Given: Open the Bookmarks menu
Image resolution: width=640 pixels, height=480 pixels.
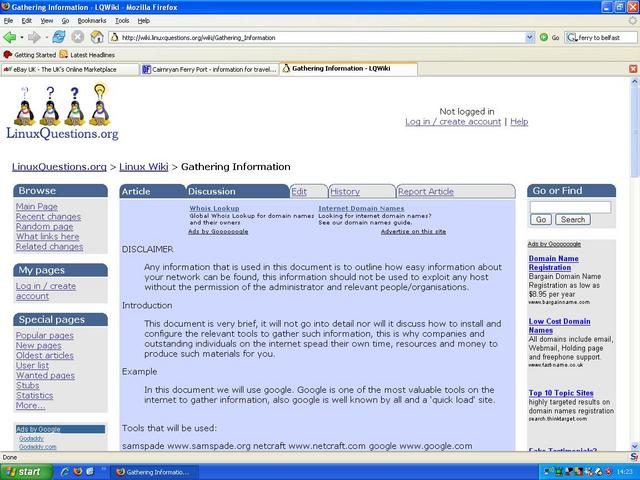Looking at the screenshot, I should coord(92,20).
